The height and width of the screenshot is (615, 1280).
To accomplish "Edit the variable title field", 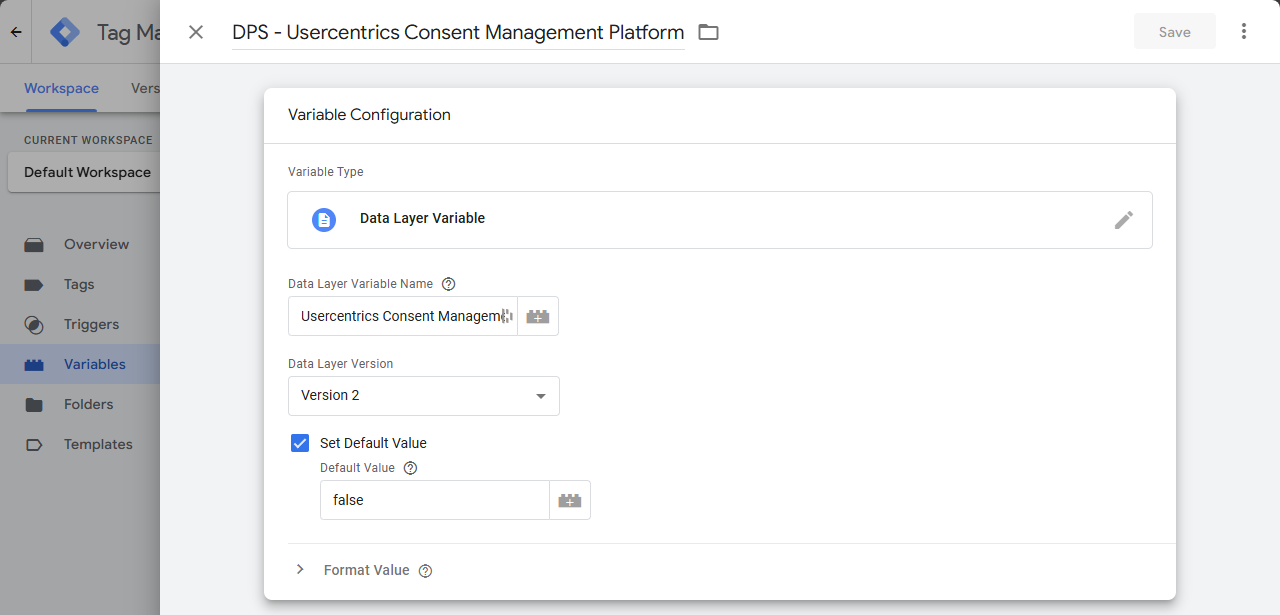I will (x=458, y=32).
